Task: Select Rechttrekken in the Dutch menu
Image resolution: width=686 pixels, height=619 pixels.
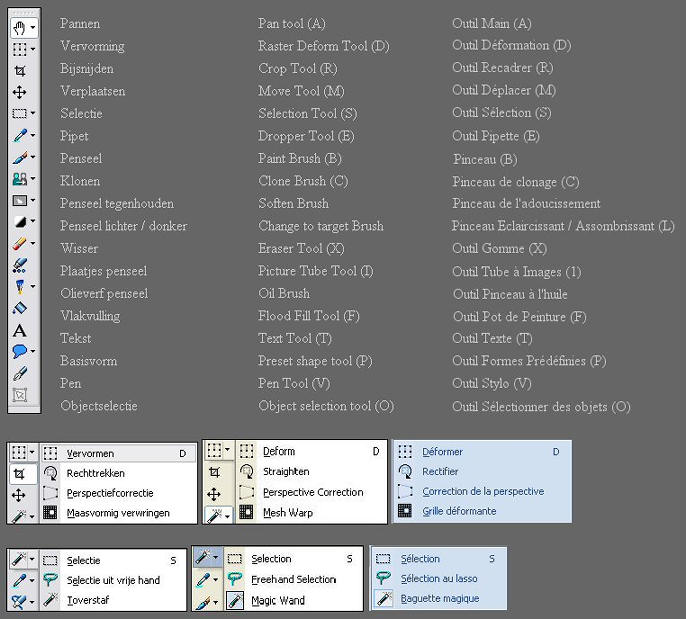Action: tap(96, 472)
